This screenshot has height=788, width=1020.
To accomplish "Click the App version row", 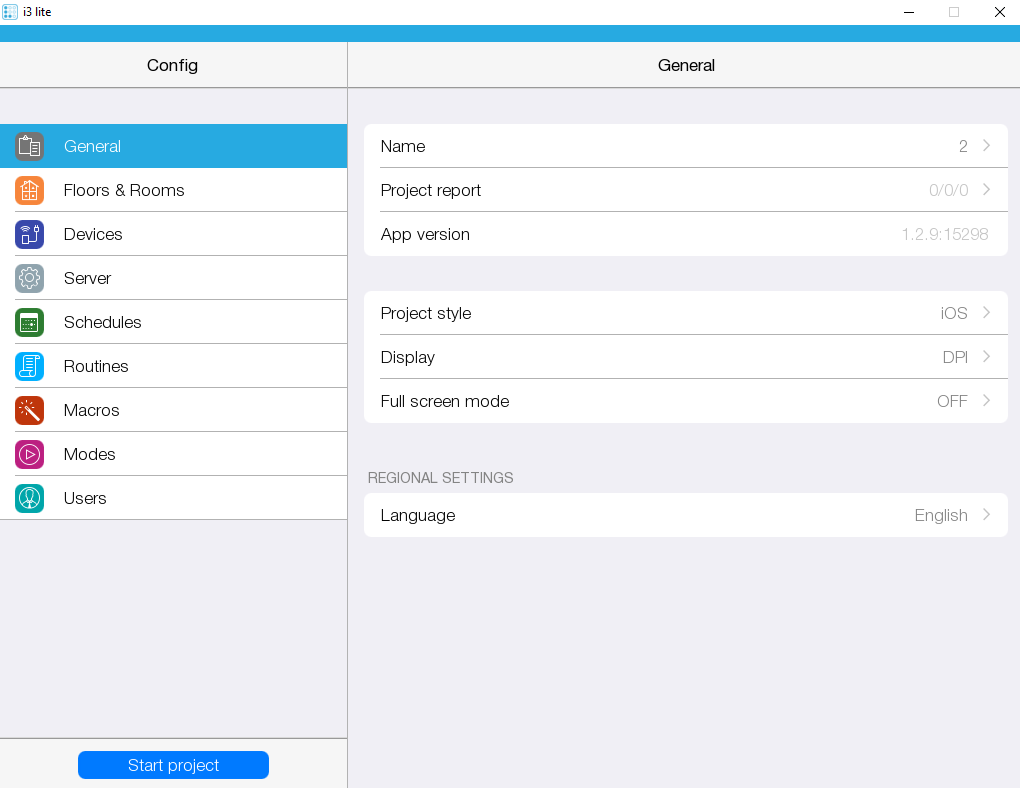I will click(x=685, y=234).
